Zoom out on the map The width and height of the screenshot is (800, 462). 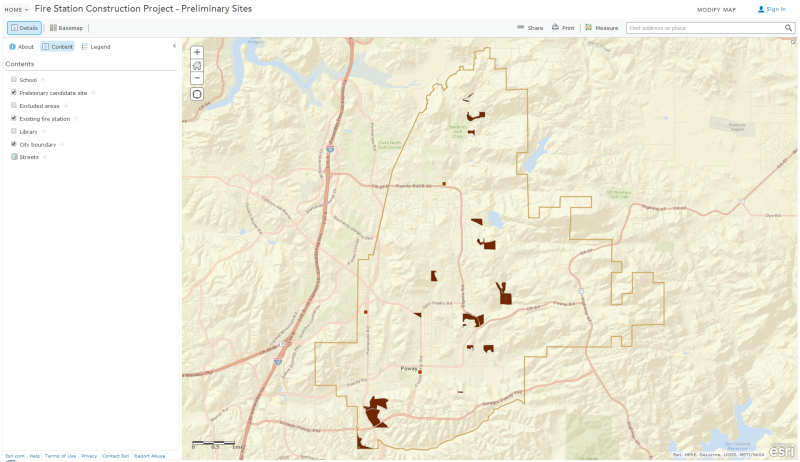click(x=197, y=78)
